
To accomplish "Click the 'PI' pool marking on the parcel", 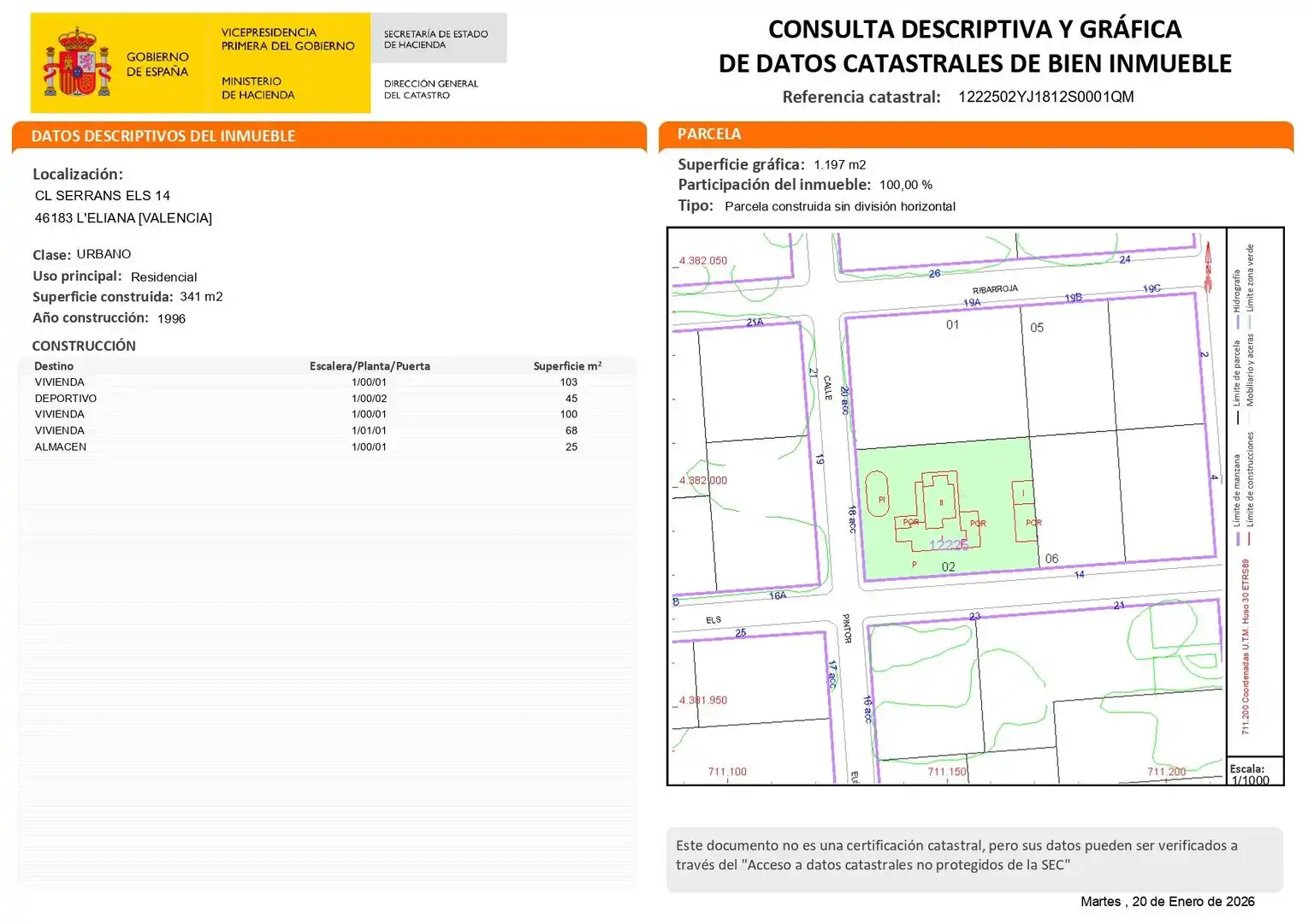I will (882, 500).
